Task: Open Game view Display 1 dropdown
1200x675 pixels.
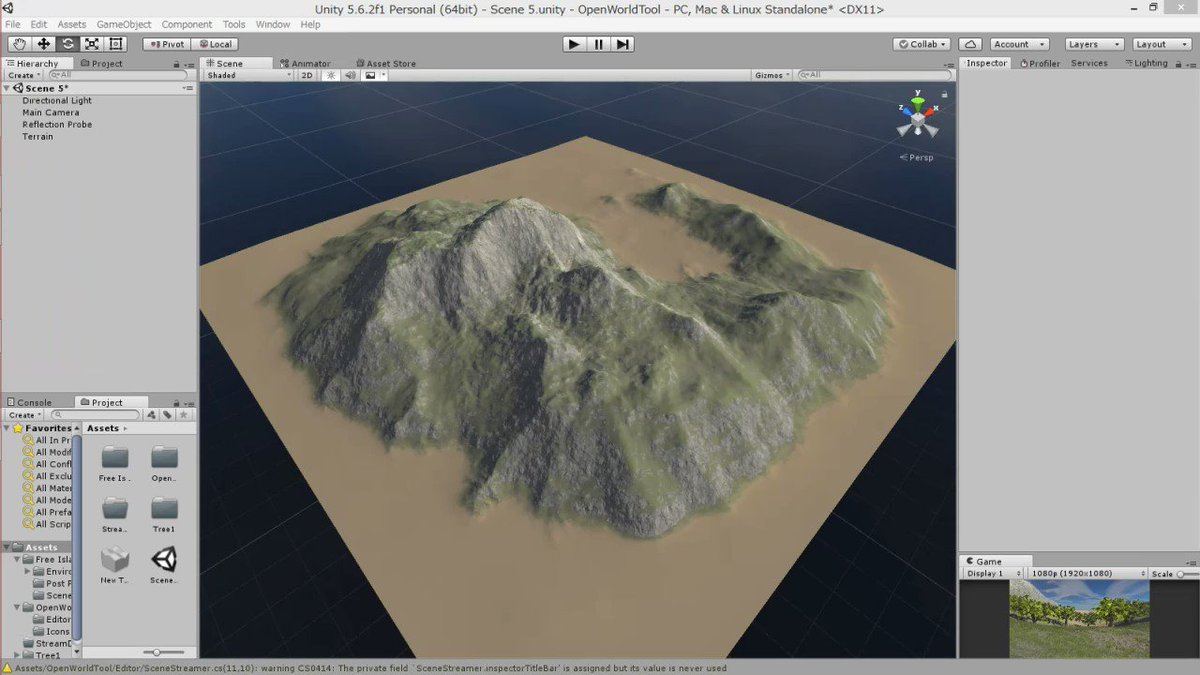Action: click(993, 574)
